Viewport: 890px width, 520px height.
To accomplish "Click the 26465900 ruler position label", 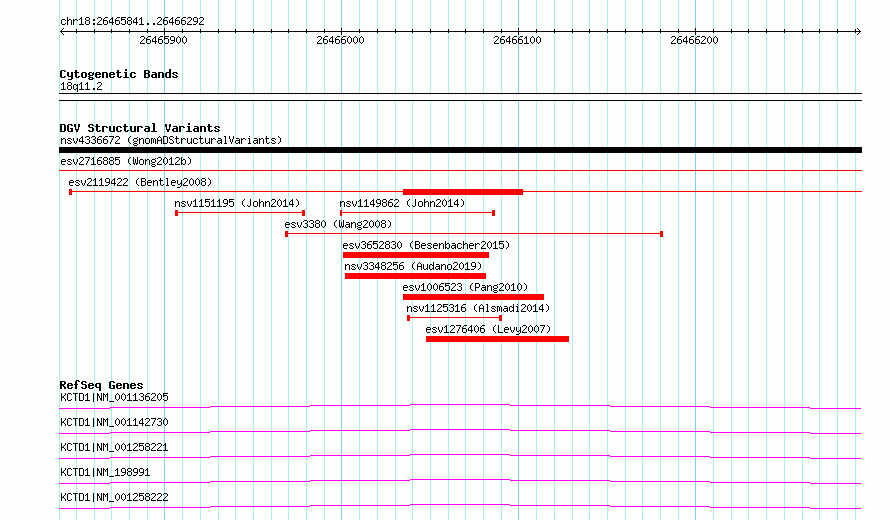I will pyautogui.click(x=163, y=40).
